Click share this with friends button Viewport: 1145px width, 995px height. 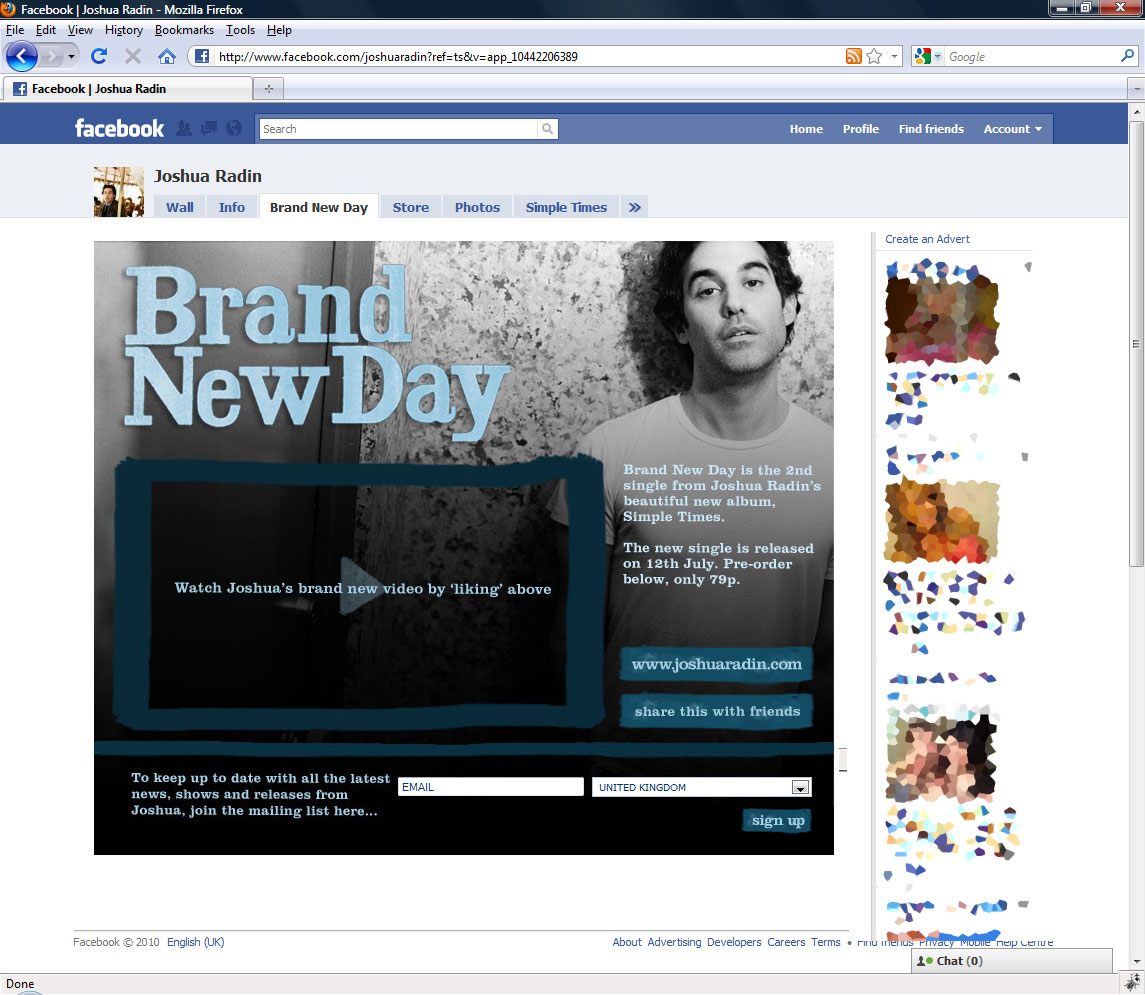point(717,711)
